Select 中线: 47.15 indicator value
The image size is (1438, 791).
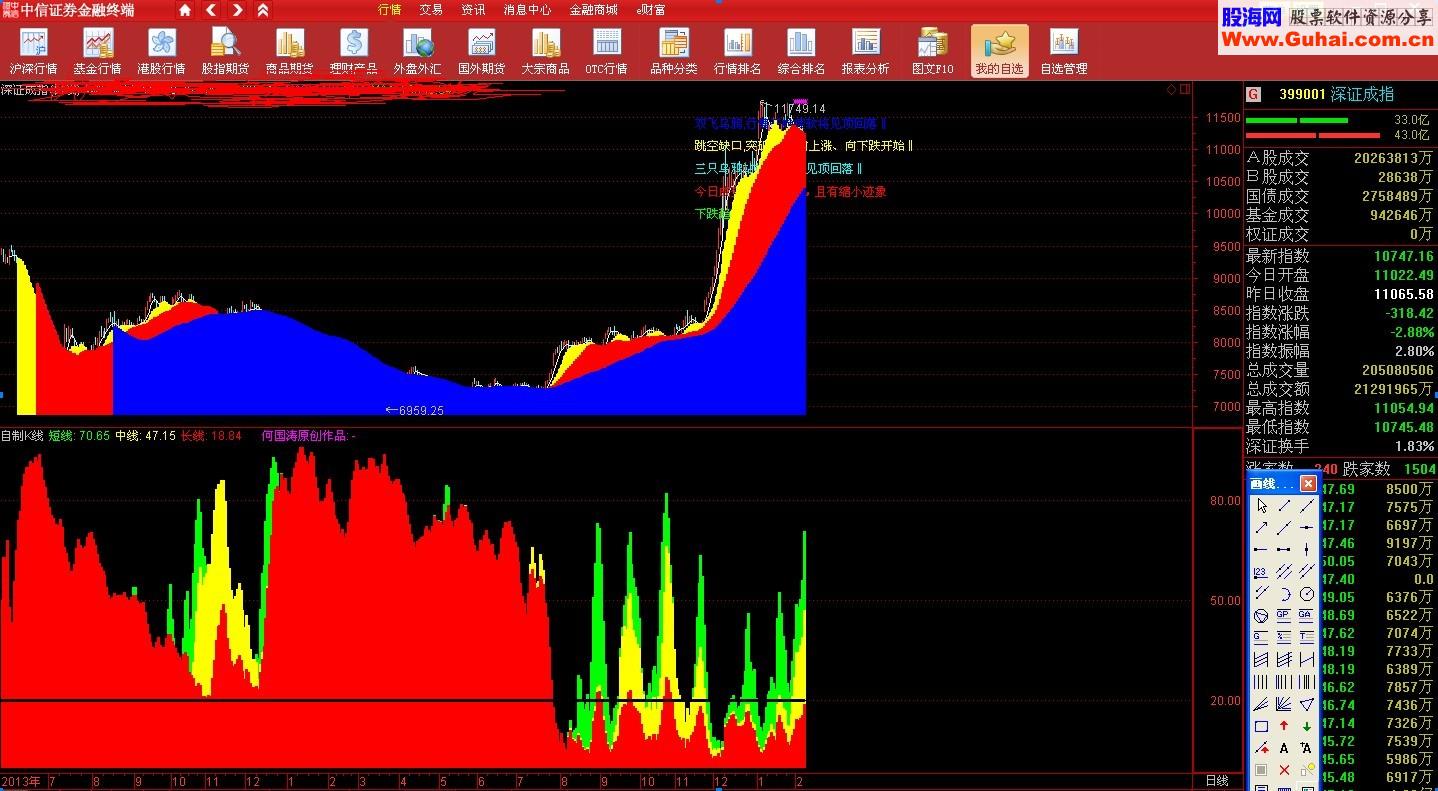pyautogui.click(x=145, y=436)
